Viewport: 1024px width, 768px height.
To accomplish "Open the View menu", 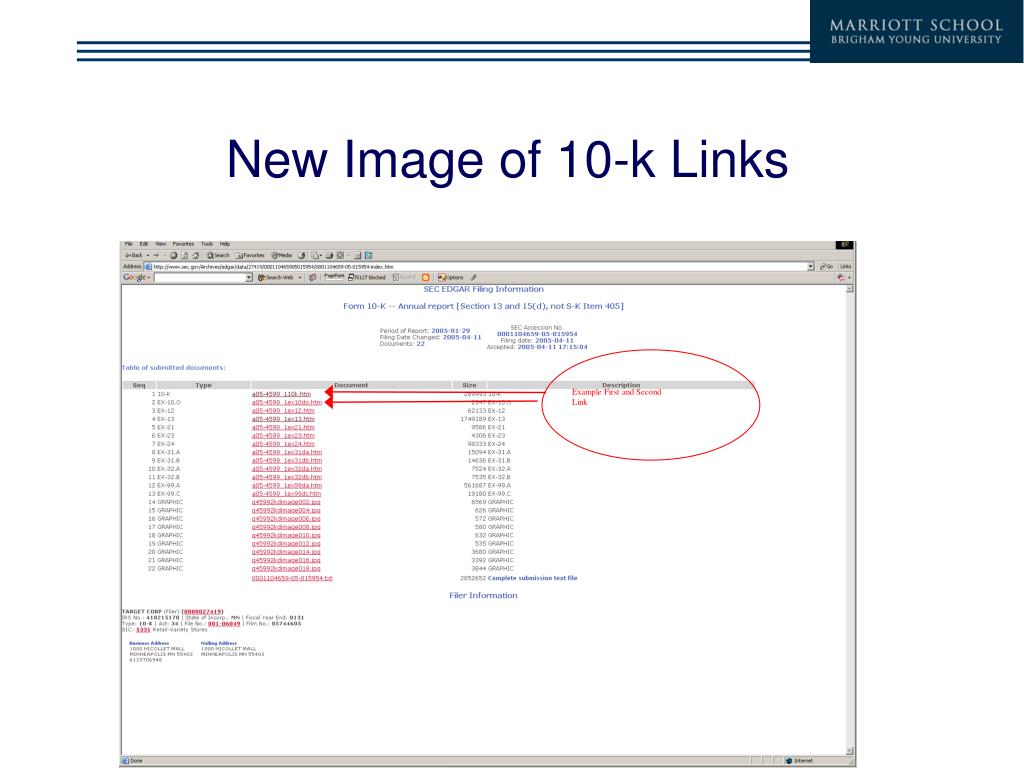I will (161, 244).
